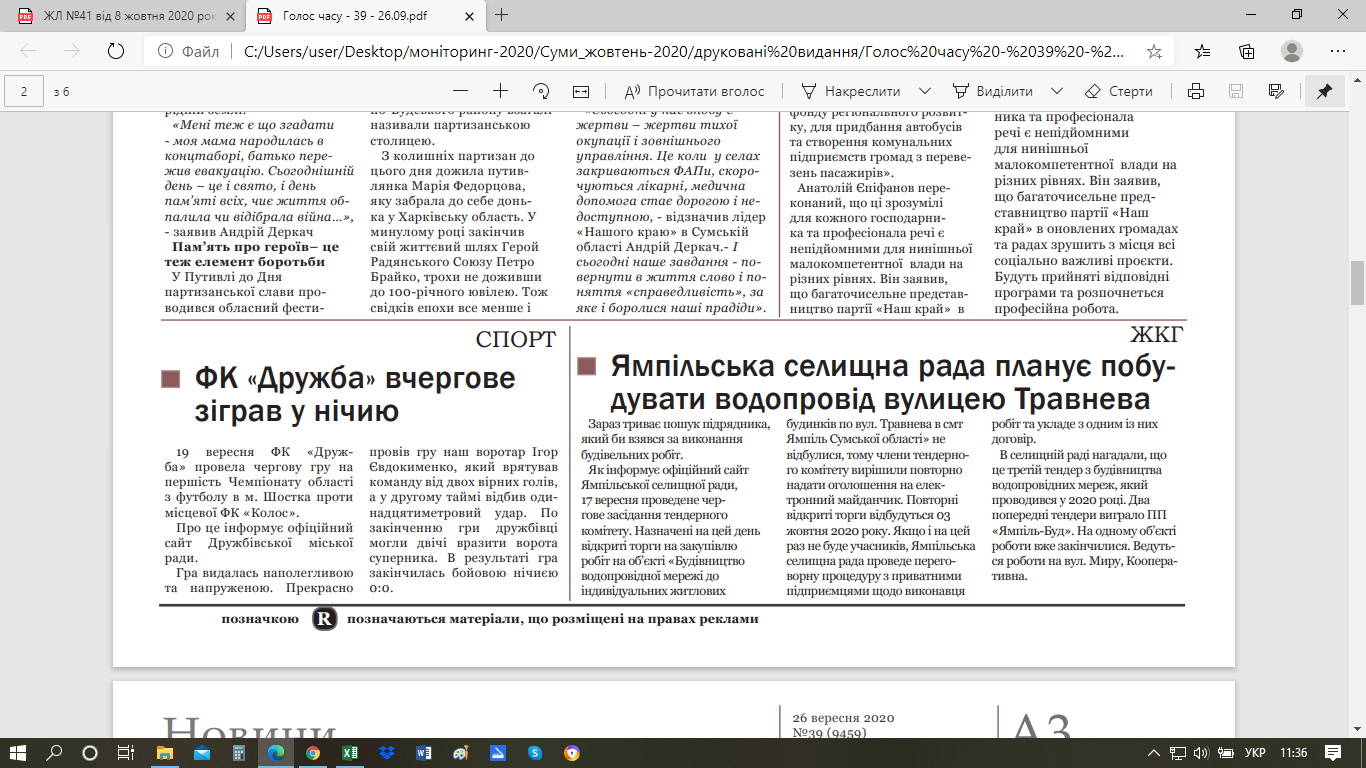Image resolution: width=1366 pixels, height=768 pixels.
Task: Switch keyboard language УКР
Action: [x=1257, y=752]
